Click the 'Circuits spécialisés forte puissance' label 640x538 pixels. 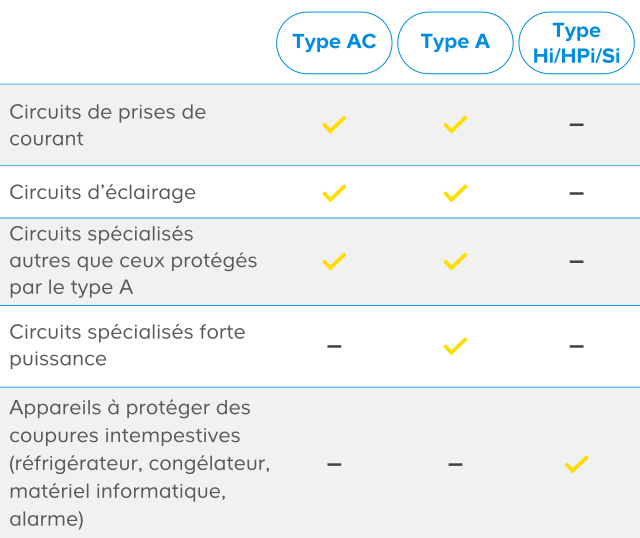(127, 345)
